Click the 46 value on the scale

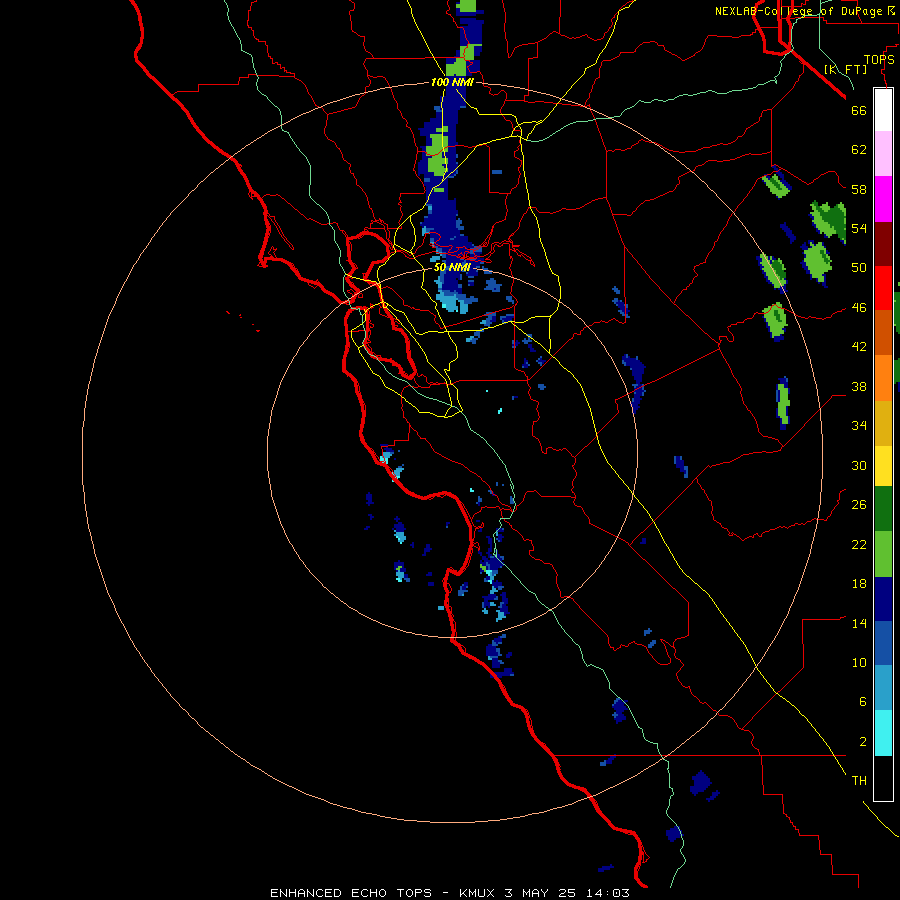859,308
